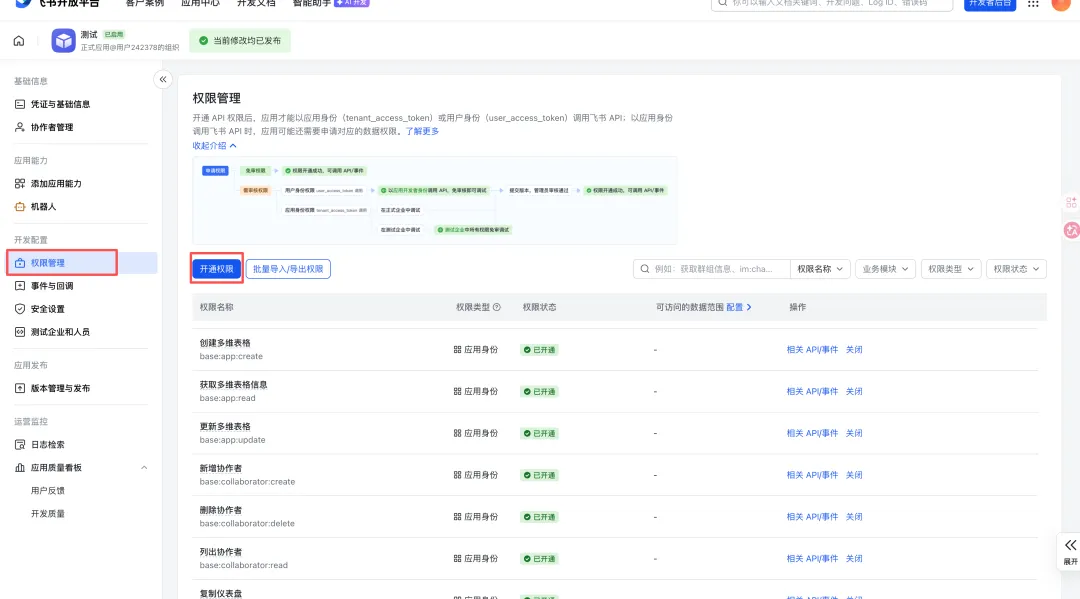Screen dimensions: 1080x599
Task: Click 配置 link in data range header
Action: click(738, 307)
